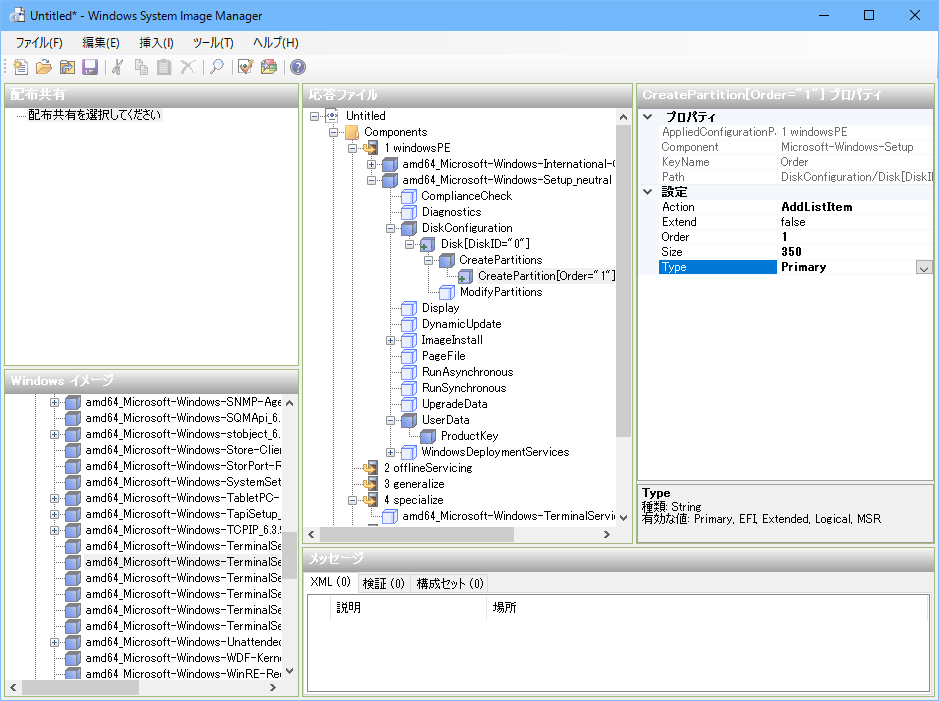Screen dimensions: 939x701
Task: Open the Type value dropdown arrow
Action: click(923, 268)
